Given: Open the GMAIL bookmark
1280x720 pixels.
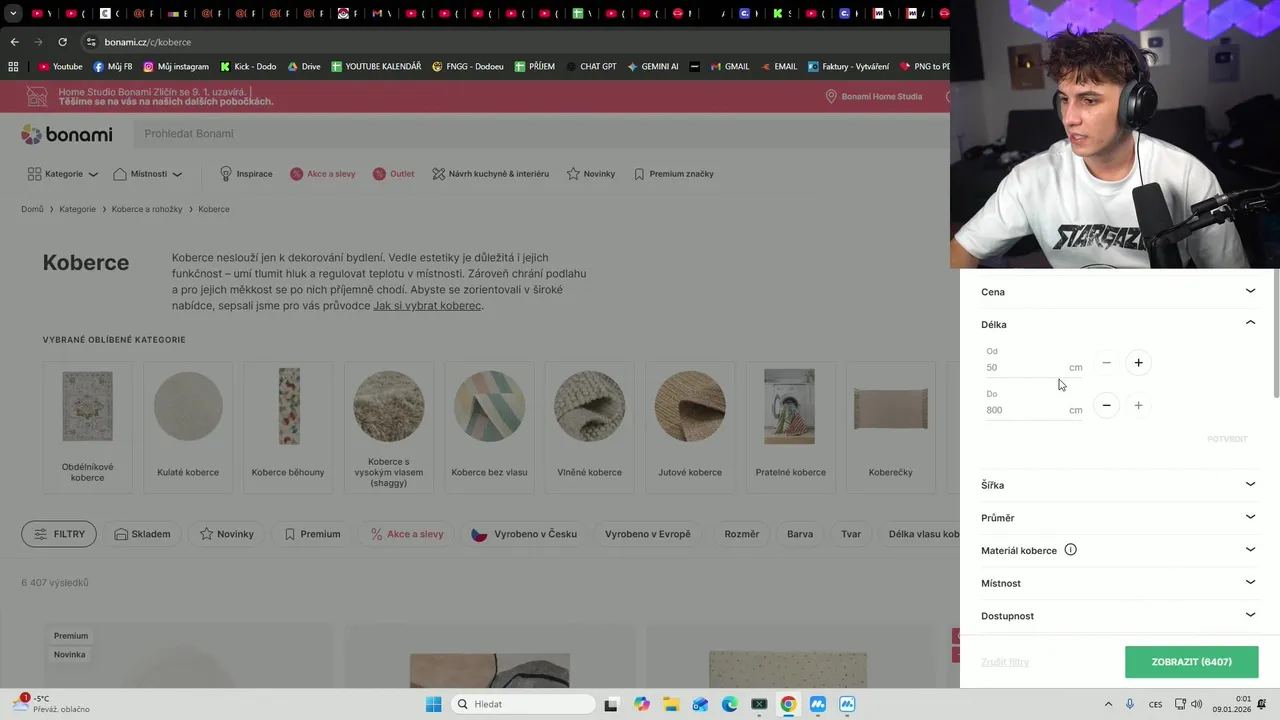Looking at the screenshot, I should (729, 67).
